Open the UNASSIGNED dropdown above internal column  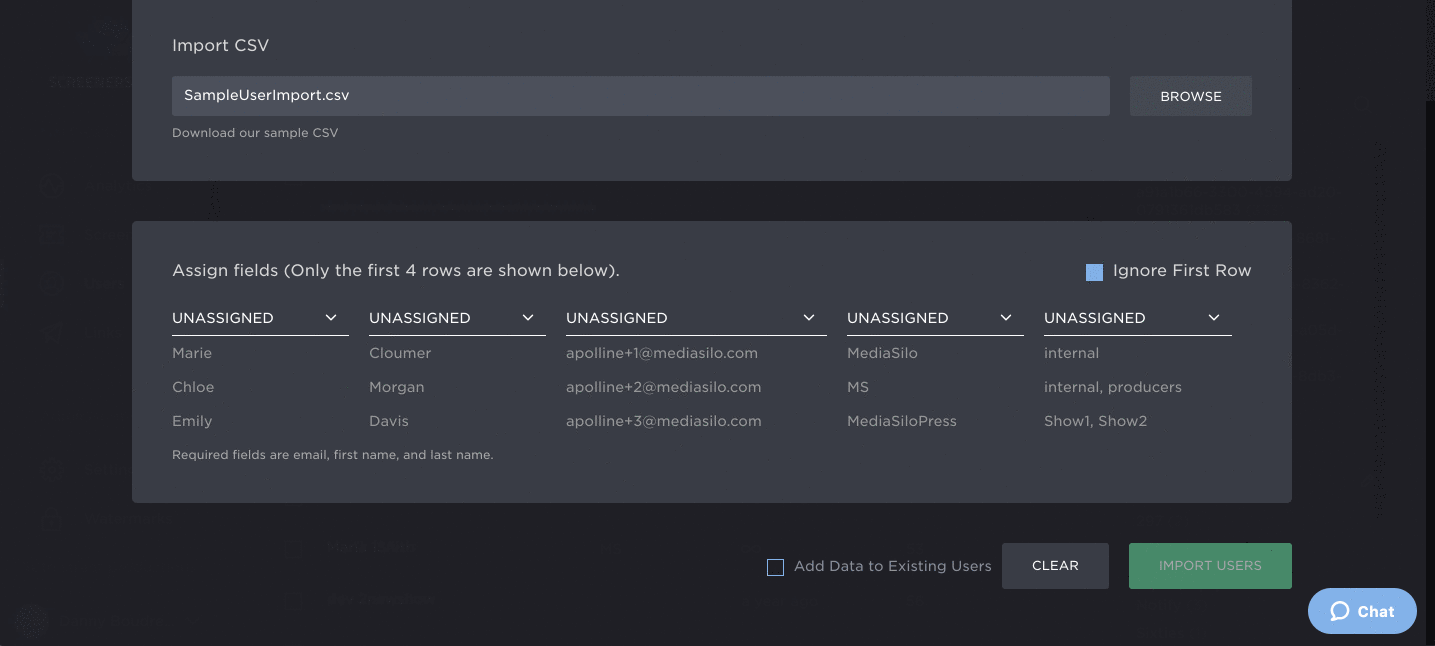[x=1136, y=318]
